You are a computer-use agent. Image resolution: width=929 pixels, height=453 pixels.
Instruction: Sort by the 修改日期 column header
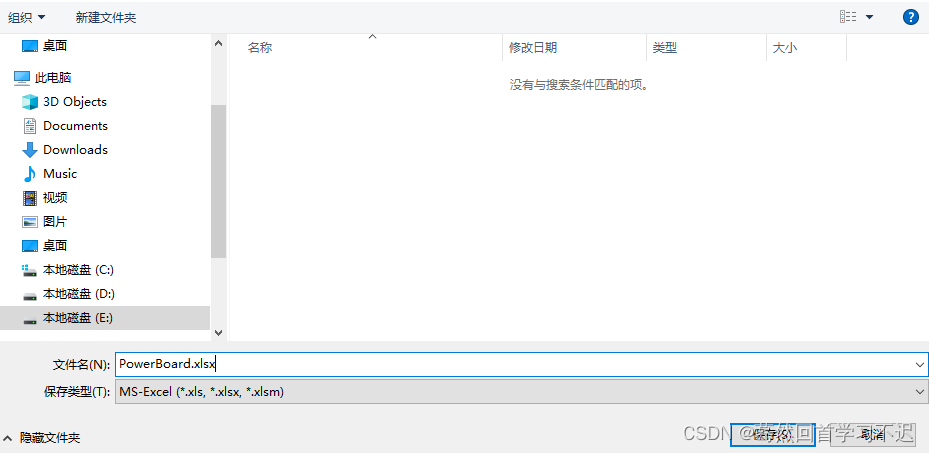[533, 47]
